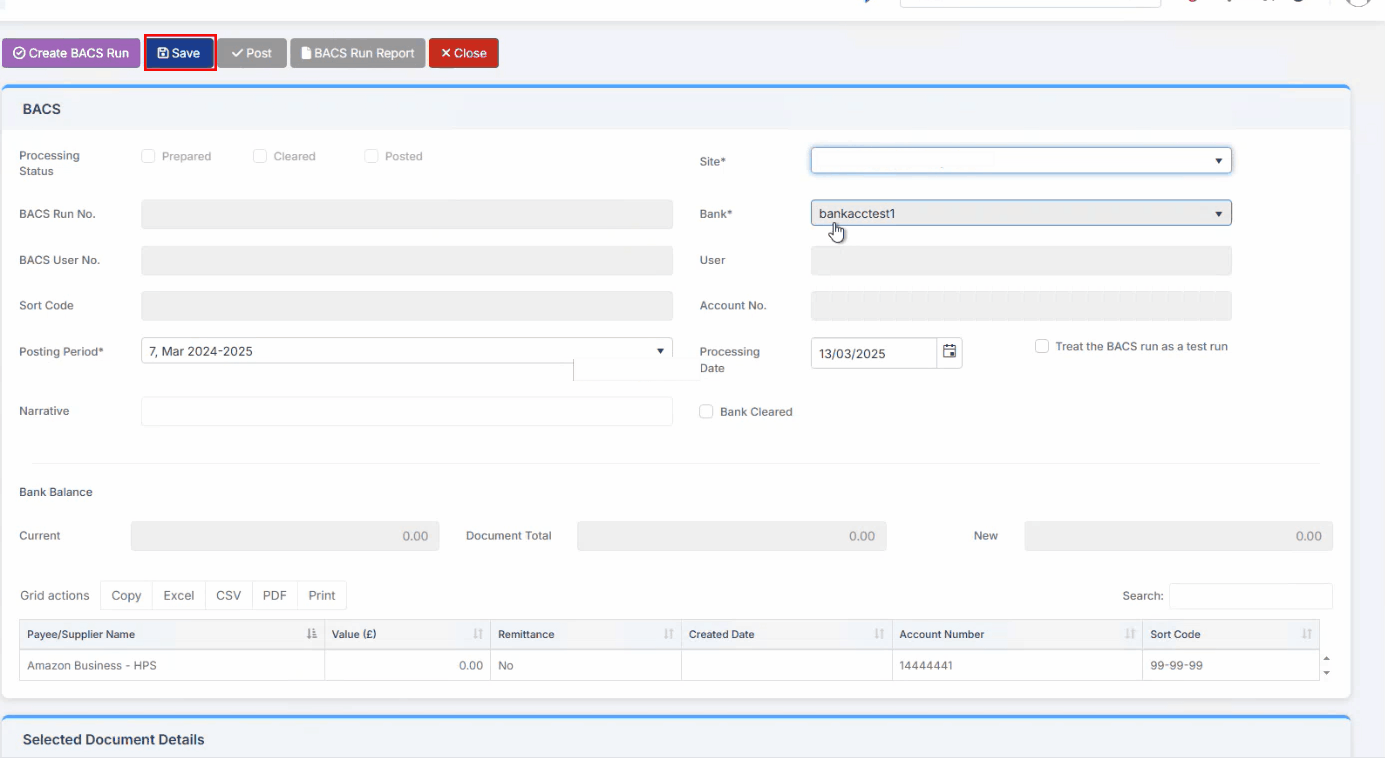Click the Create BACS Run button
This screenshot has height=758, width=1385.
[71, 53]
